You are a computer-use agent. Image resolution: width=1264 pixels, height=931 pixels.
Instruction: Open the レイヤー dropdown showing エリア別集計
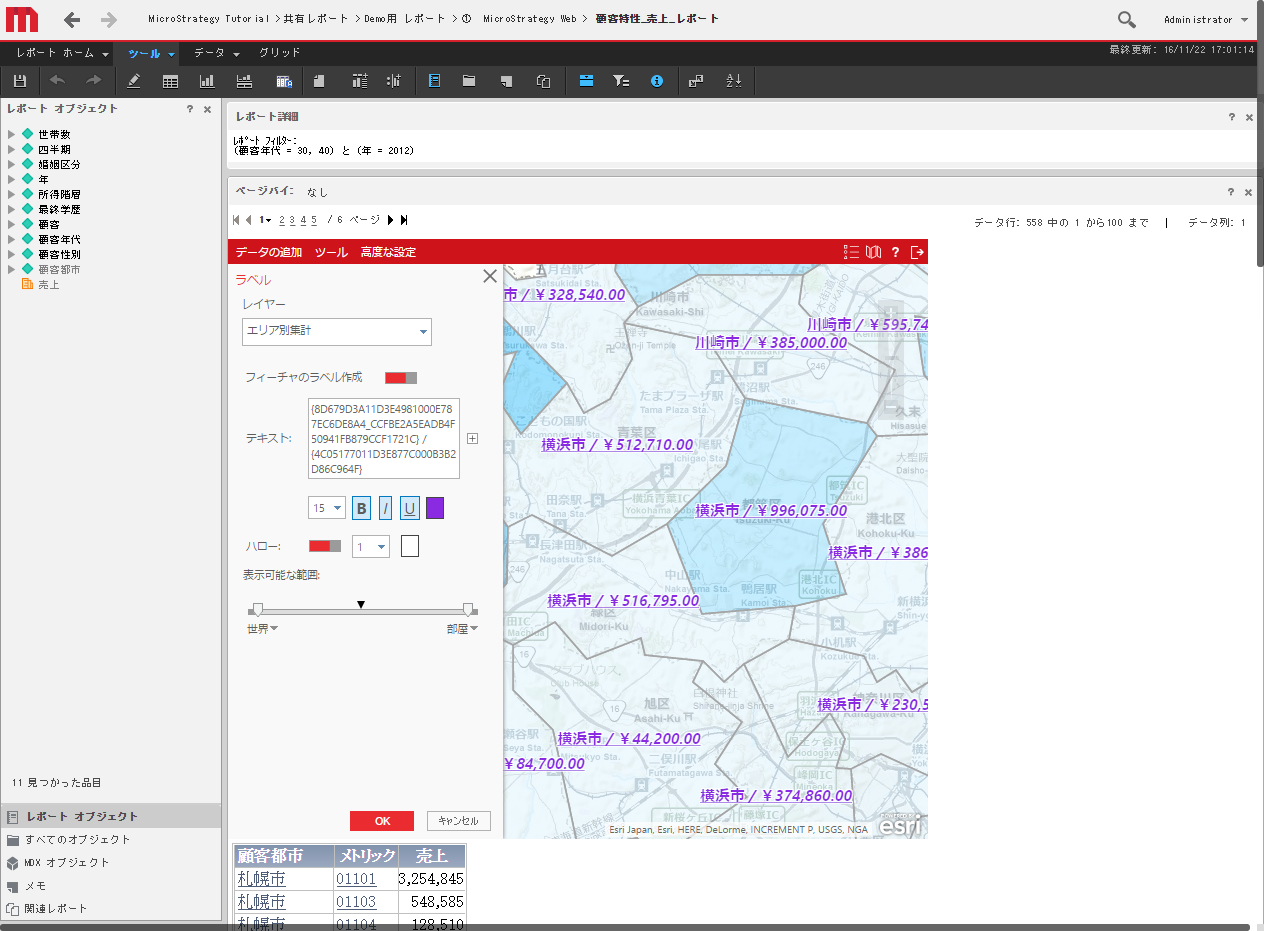(x=337, y=331)
